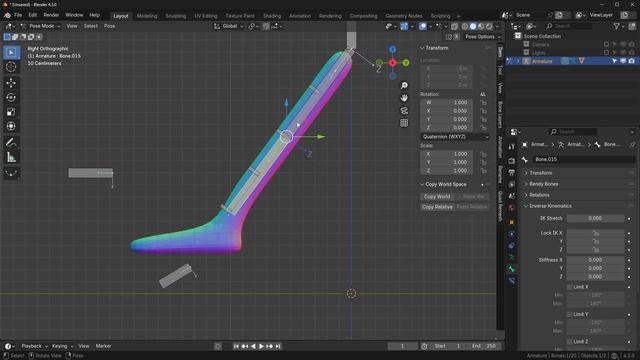The height and width of the screenshot is (360, 640).
Task: Click the Copy Relative button
Action: 437,207
